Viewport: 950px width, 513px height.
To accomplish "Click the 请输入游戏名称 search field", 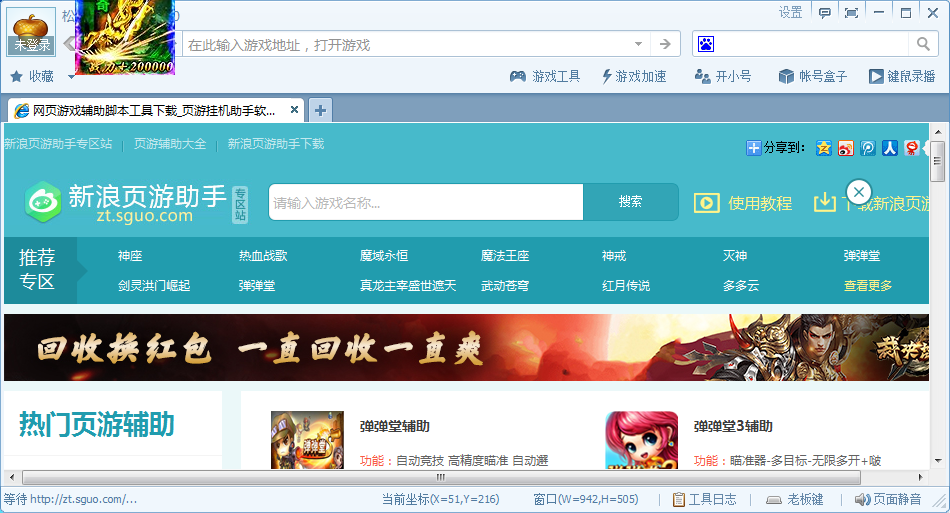I will pyautogui.click(x=425, y=202).
